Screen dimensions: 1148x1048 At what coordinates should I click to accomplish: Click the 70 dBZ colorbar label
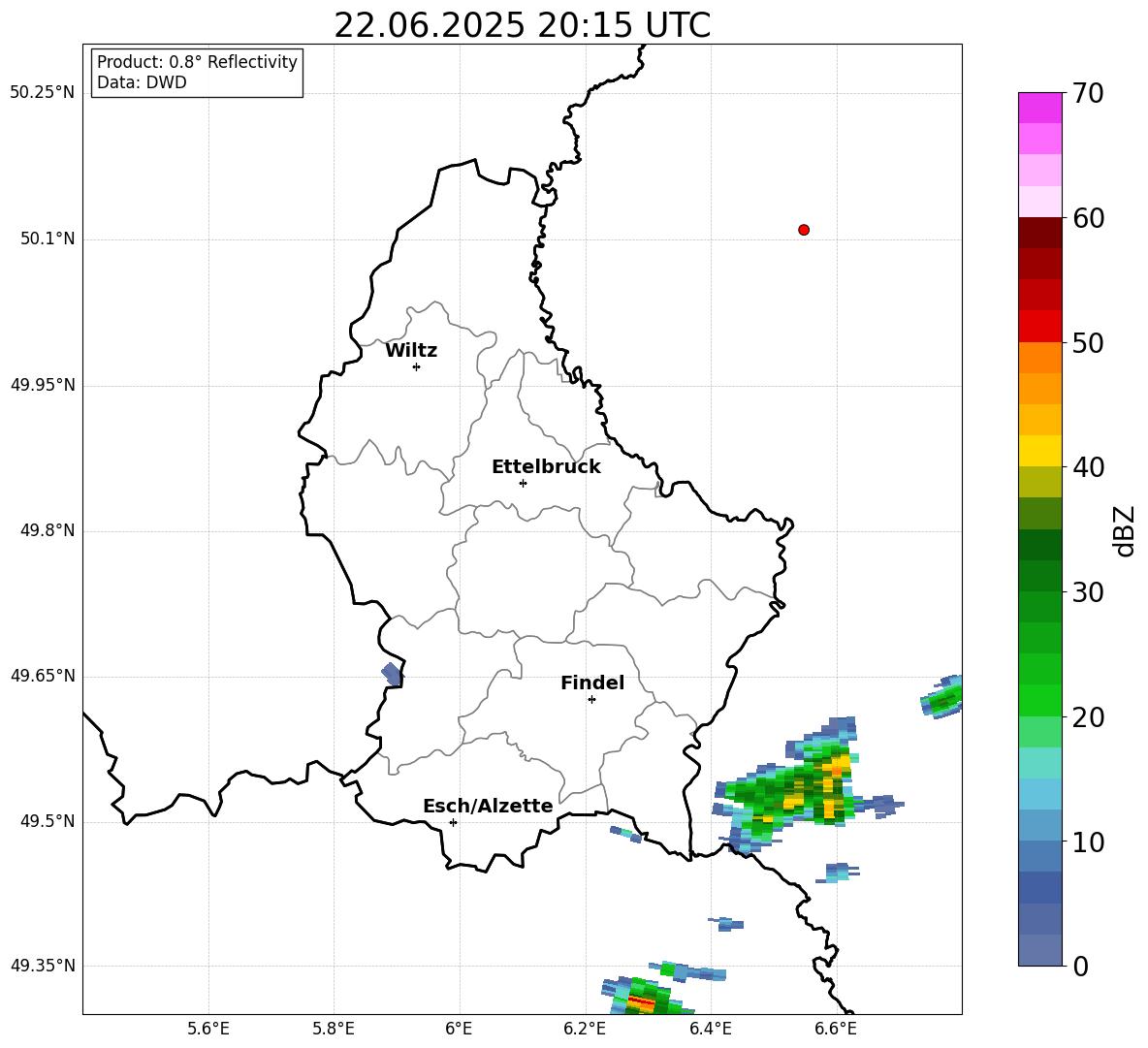pyautogui.click(x=1088, y=93)
